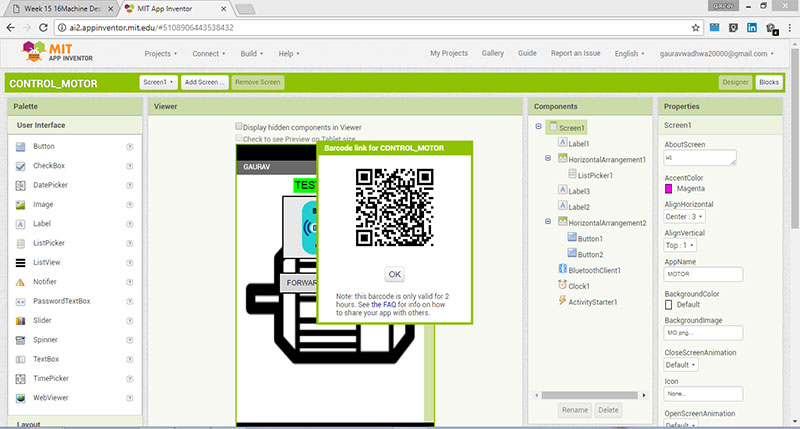Click the Slider palette icon
Screen dimensions: 800x429
point(20,321)
